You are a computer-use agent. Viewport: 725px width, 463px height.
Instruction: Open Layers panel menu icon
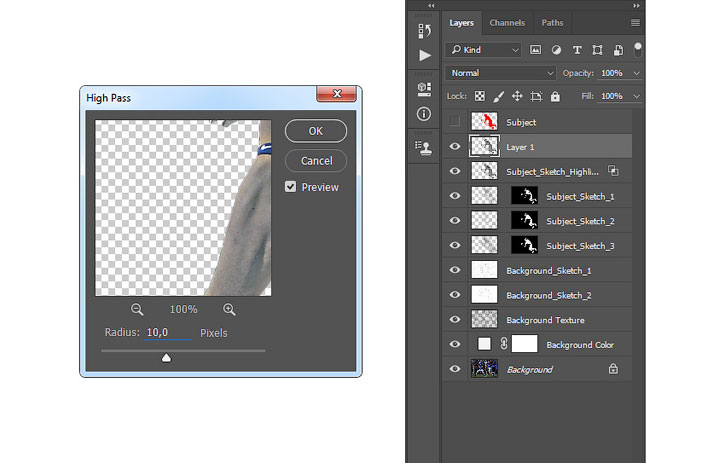pos(635,23)
